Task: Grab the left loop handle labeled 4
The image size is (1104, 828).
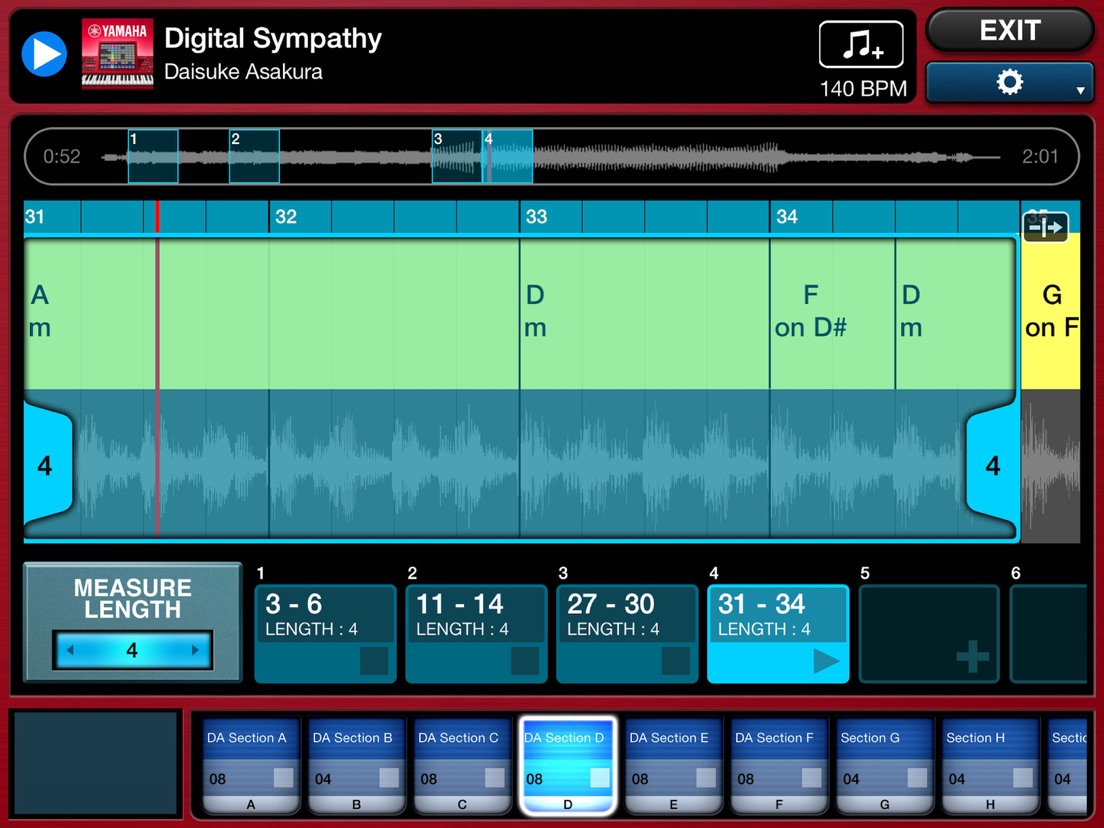Action: pyautogui.click(x=45, y=463)
